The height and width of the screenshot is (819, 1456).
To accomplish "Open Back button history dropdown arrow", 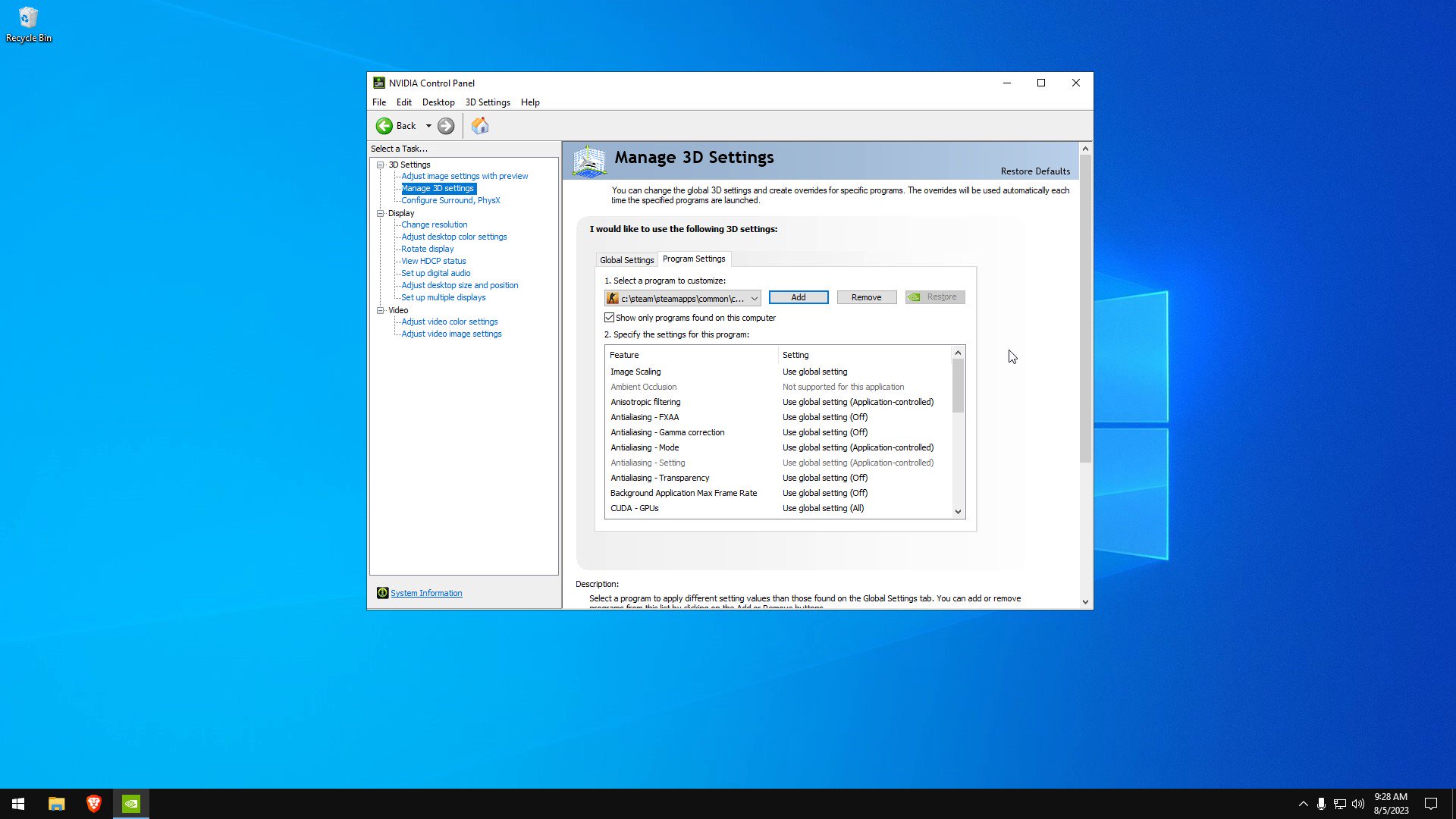I will click(428, 126).
